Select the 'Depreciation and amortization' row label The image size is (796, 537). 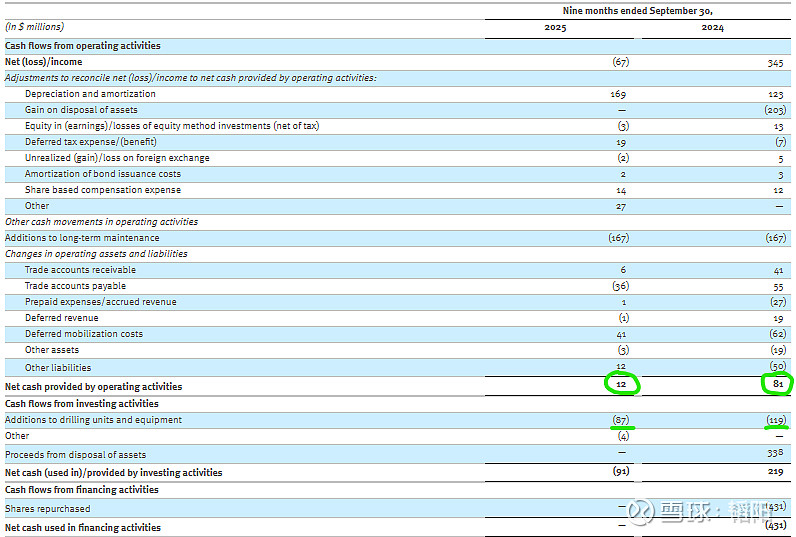tap(90, 94)
